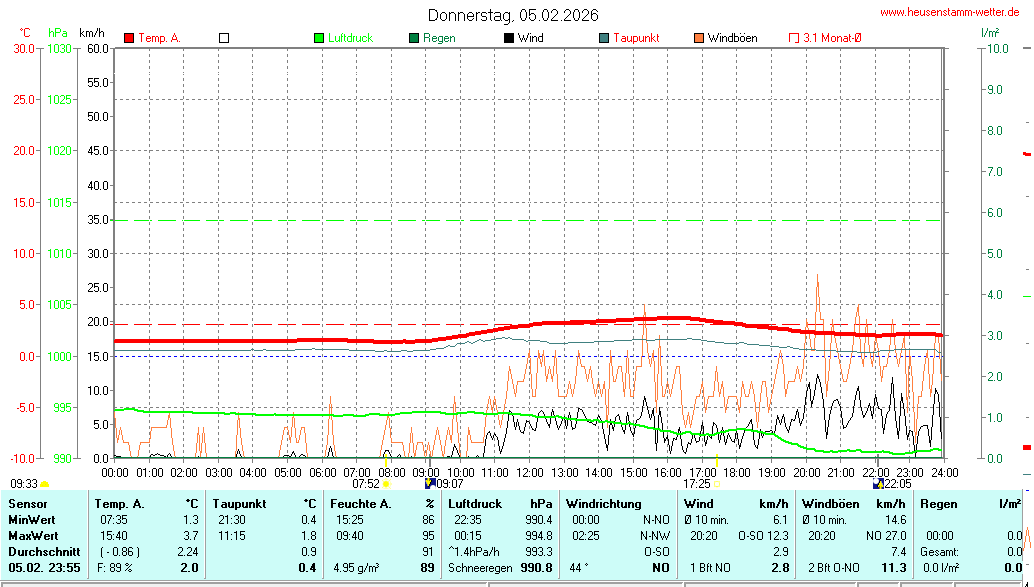The width and height of the screenshot is (1034, 587).
Task: Click the orange Windböen legend square
Action: (699, 38)
